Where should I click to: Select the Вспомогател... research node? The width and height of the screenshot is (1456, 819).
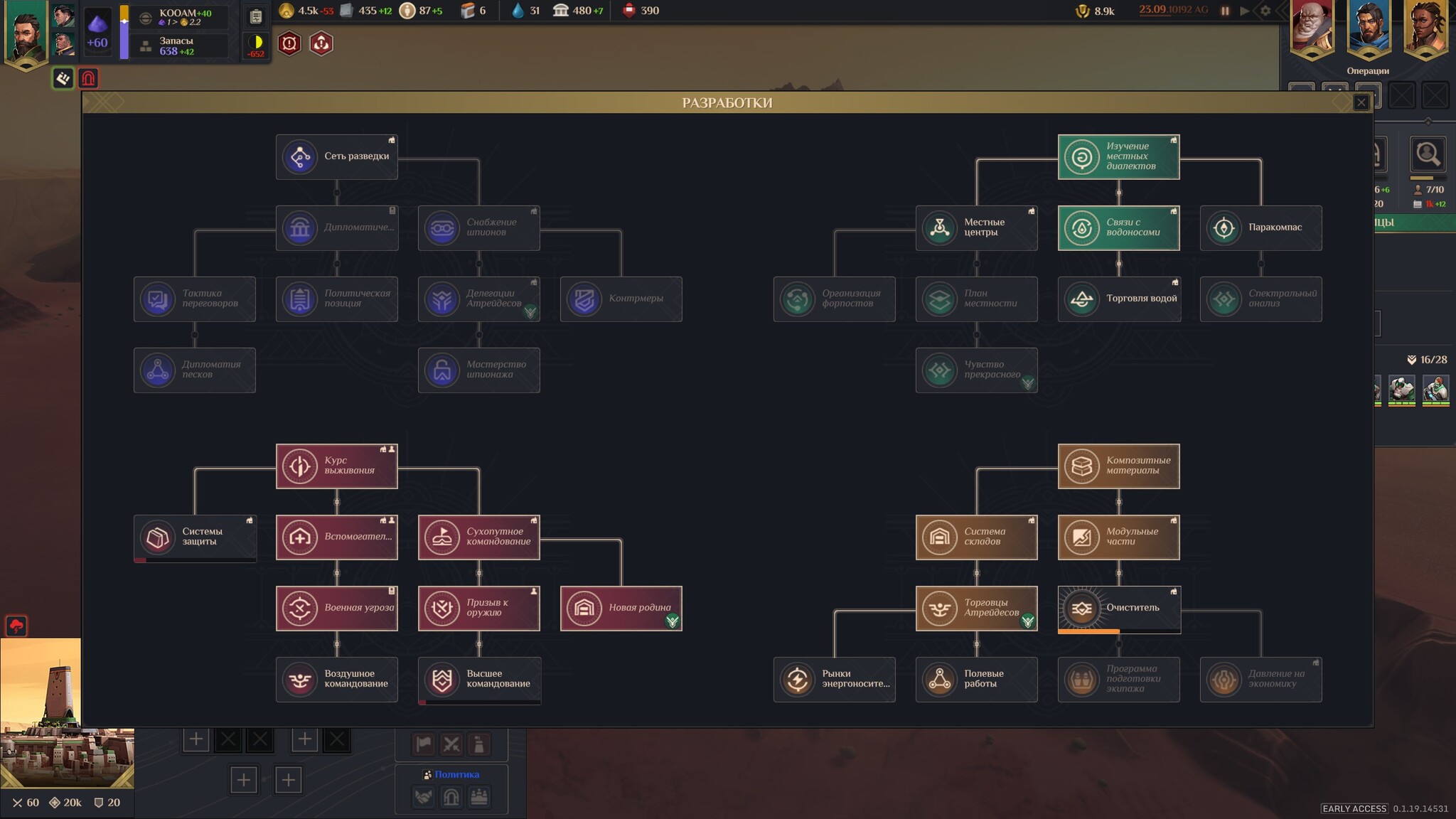(x=336, y=537)
